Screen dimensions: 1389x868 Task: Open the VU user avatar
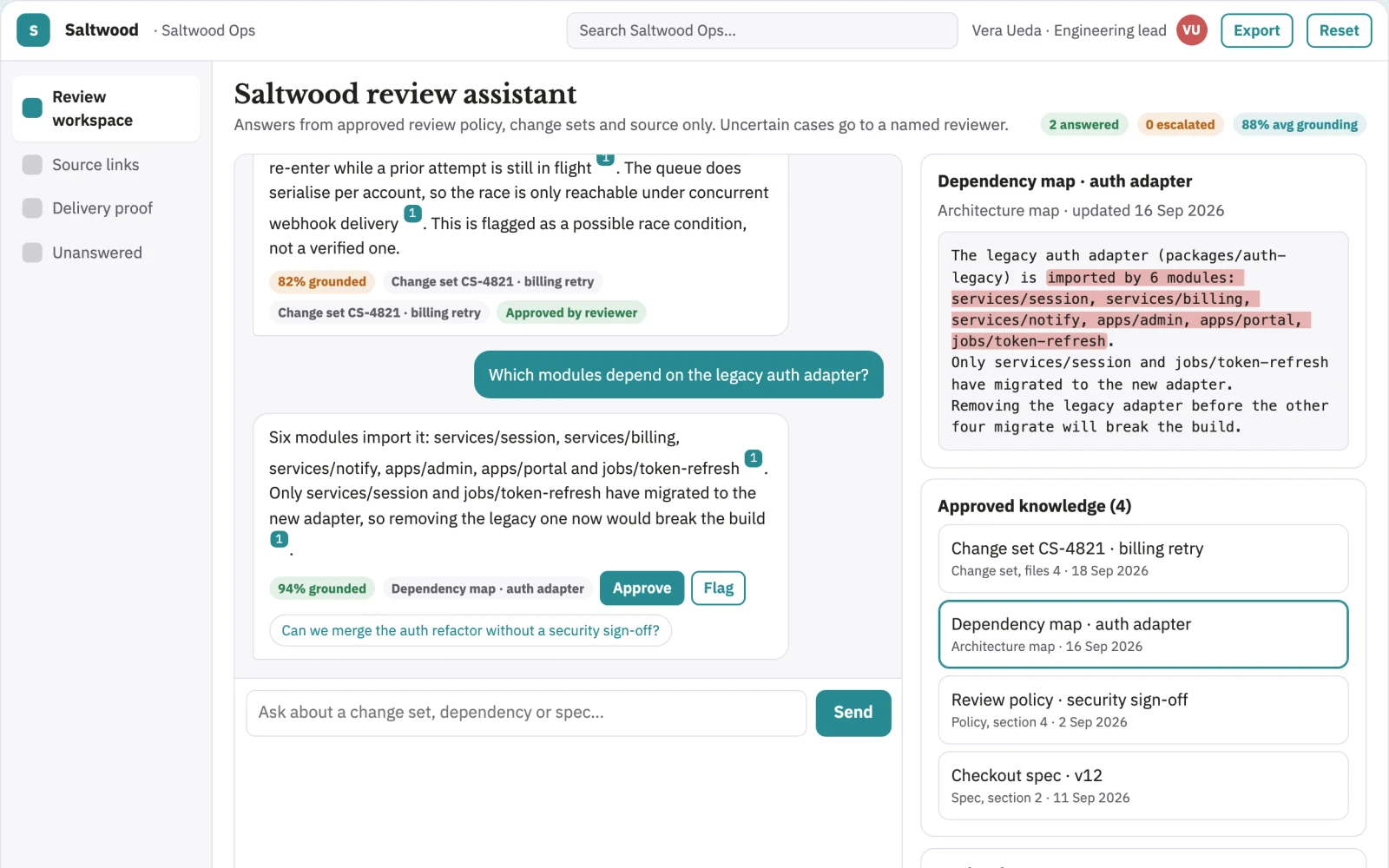1191,30
